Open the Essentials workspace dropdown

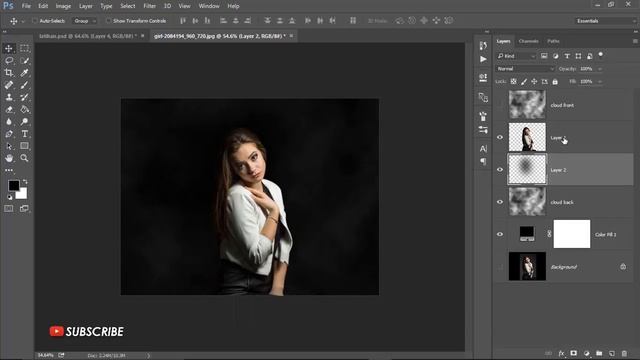606,21
